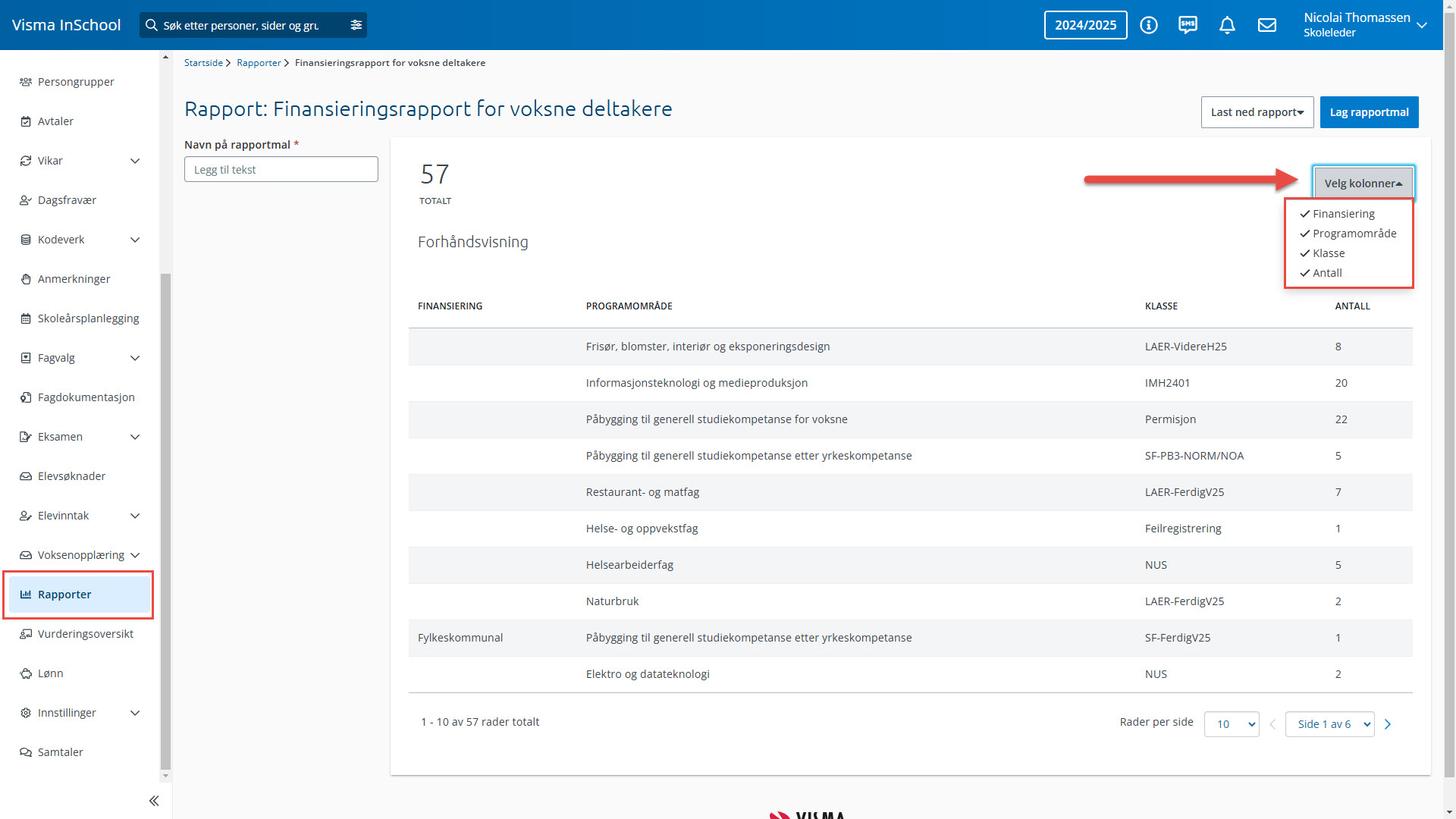Click the Lønn piggy bank icon

[x=26, y=673]
